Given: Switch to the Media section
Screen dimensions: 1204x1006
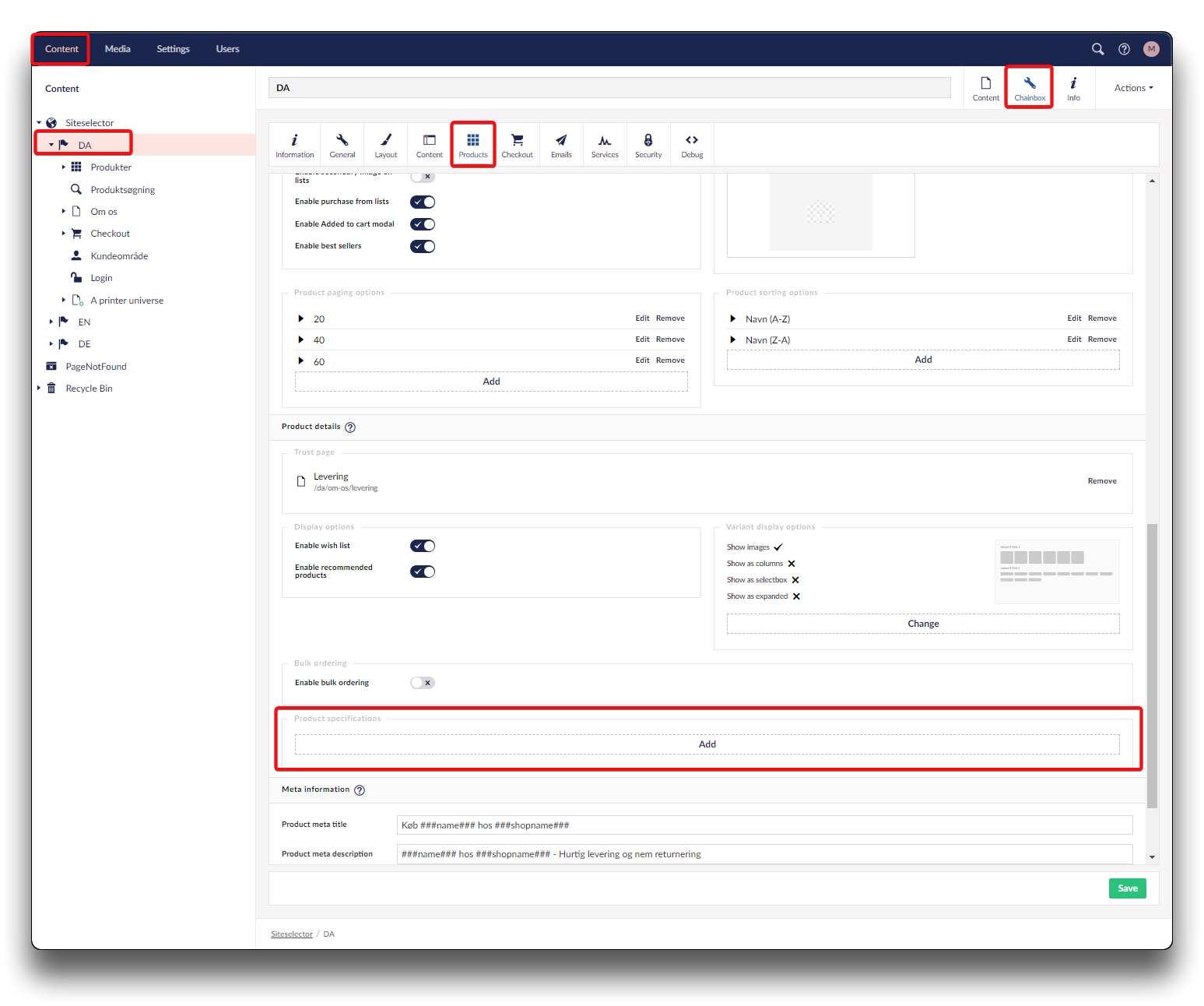Looking at the screenshot, I should click(x=118, y=49).
